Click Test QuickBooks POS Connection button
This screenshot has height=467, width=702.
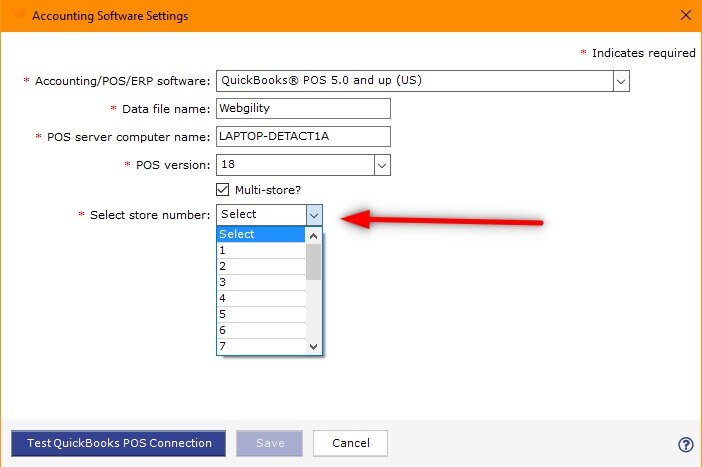coord(119,443)
